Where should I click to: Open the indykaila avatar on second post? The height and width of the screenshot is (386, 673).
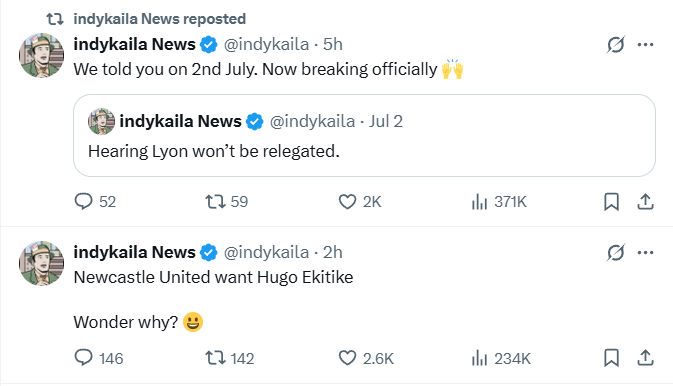click(x=41, y=263)
